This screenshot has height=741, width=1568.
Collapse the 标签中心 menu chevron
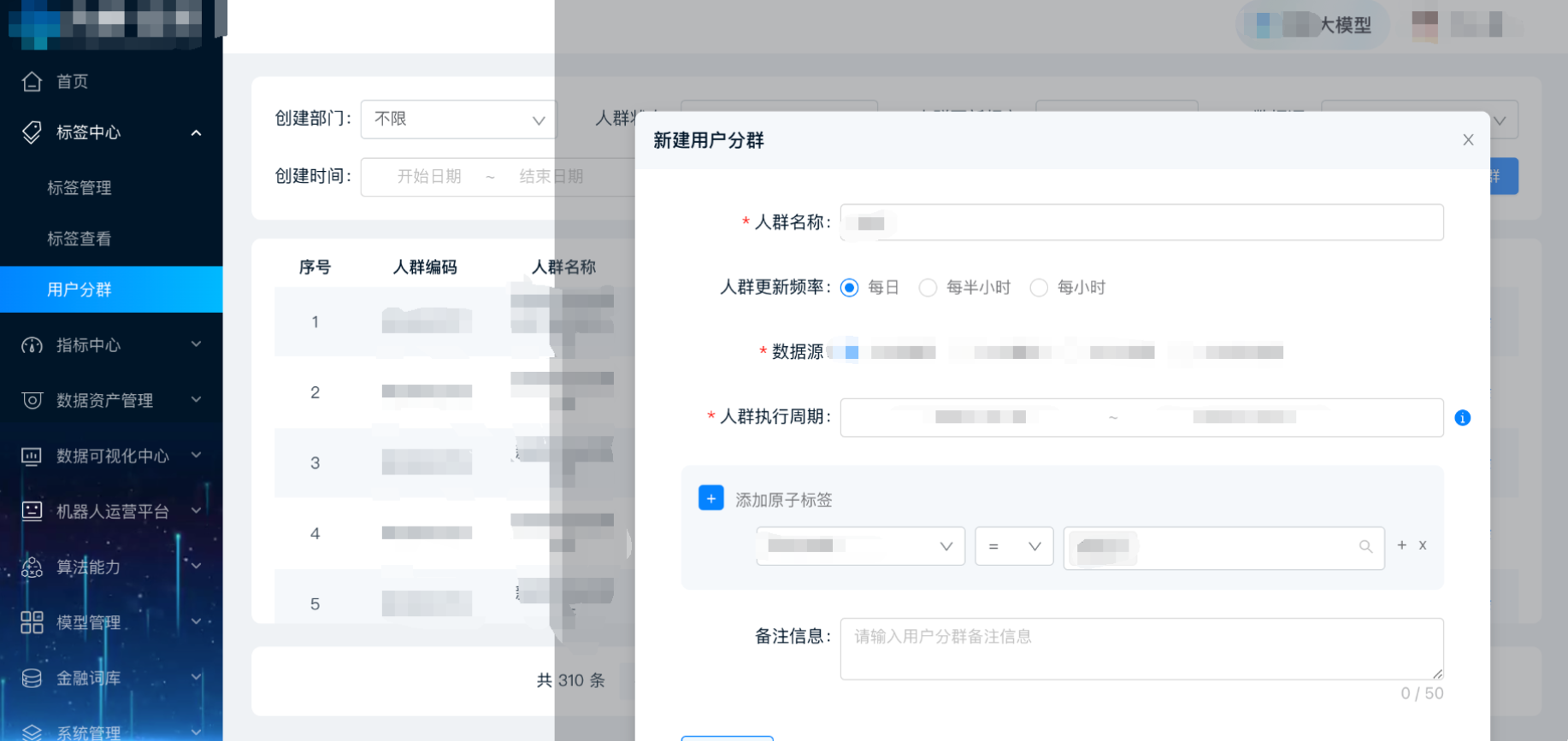197,132
